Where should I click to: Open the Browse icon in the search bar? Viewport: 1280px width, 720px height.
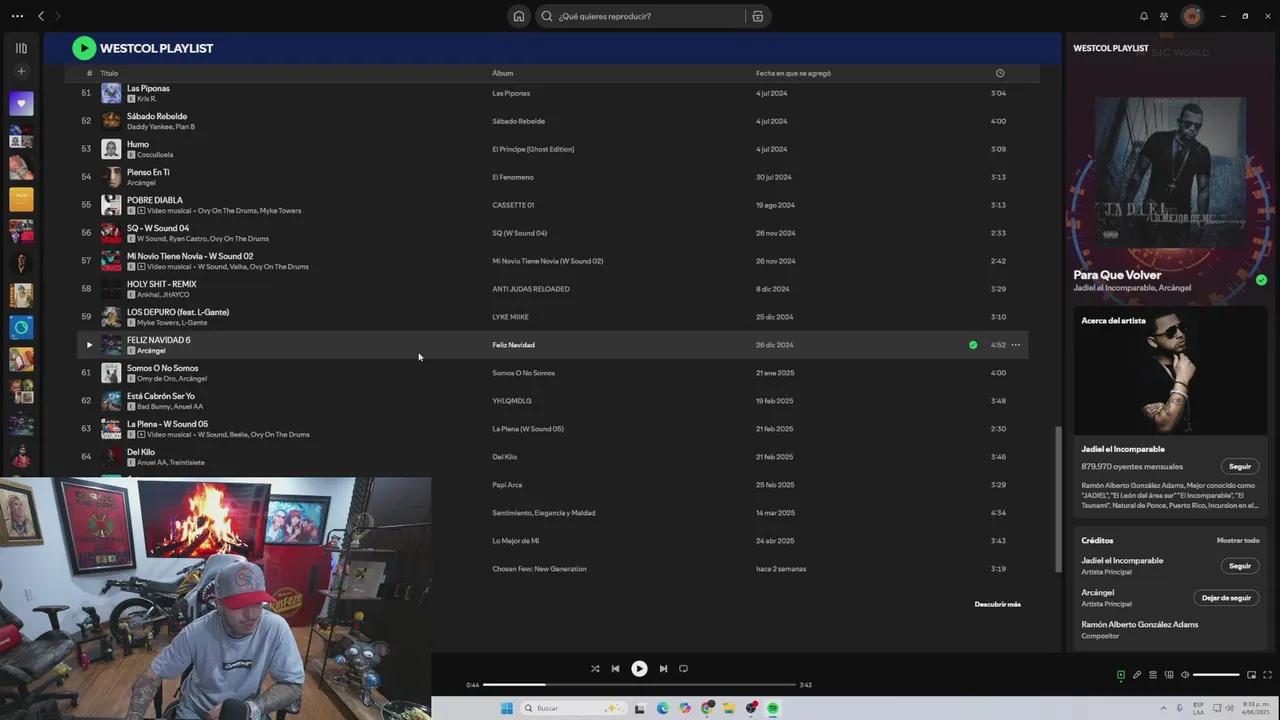point(757,16)
